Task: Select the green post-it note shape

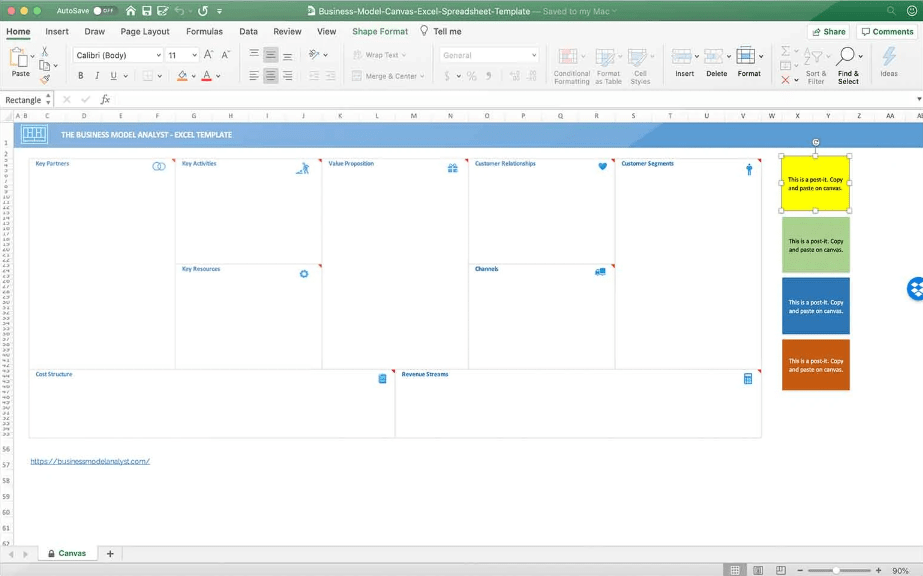Action: tap(815, 245)
